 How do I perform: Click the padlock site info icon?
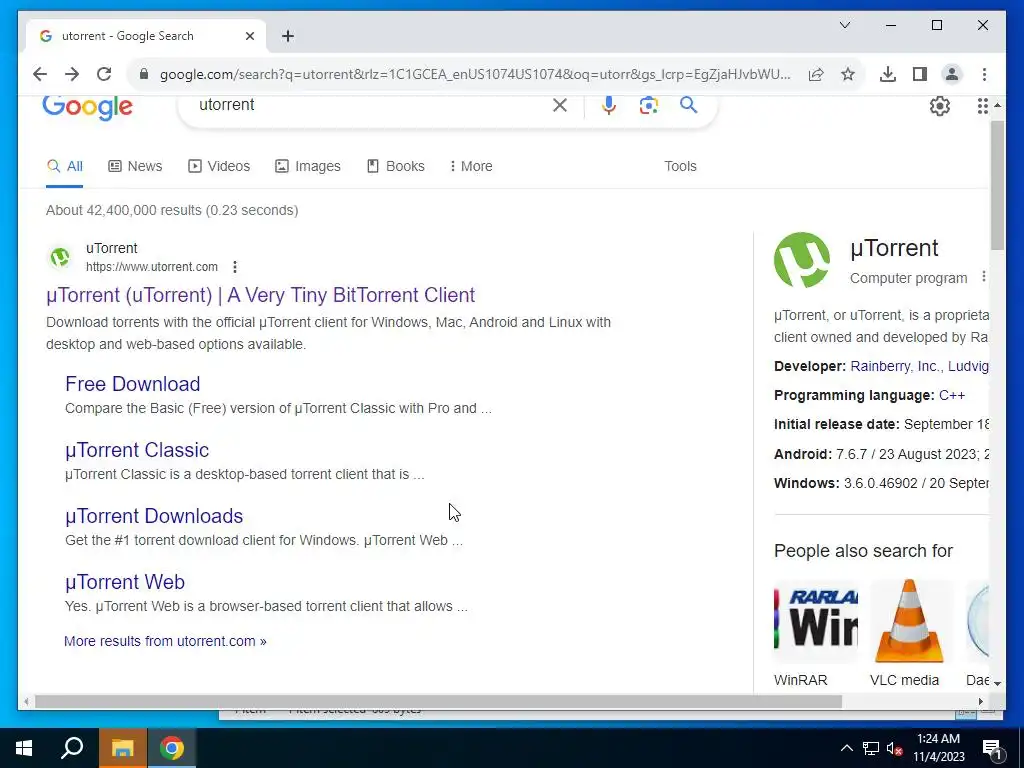(x=144, y=74)
